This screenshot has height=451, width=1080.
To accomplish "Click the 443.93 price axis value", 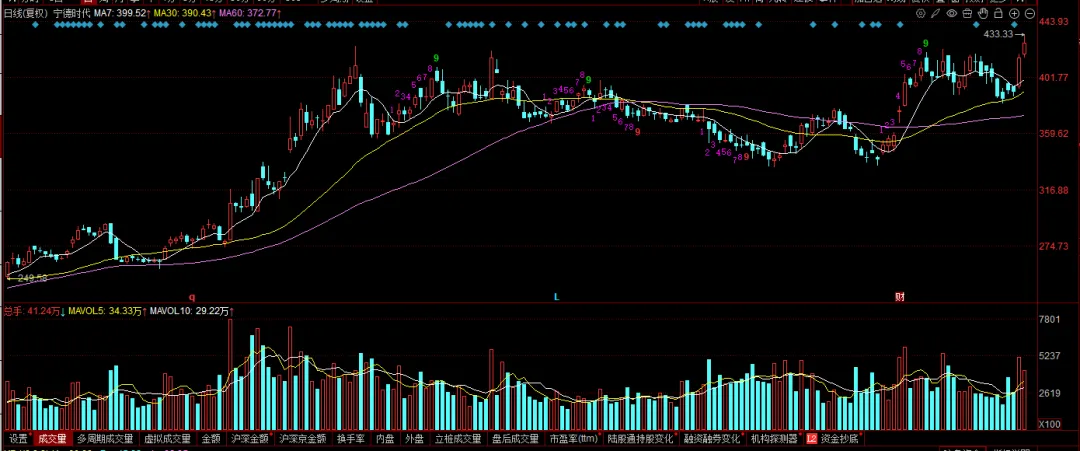I will click(x=1052, y=22).
